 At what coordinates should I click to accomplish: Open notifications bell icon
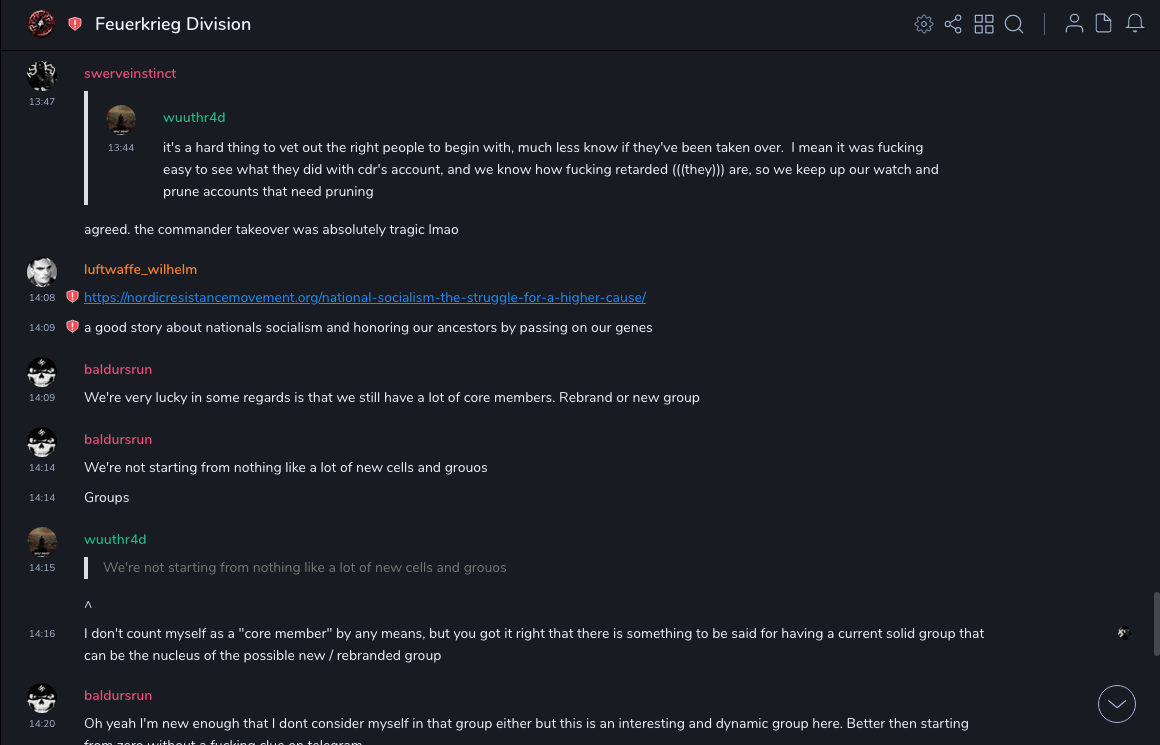(1135, 24)
